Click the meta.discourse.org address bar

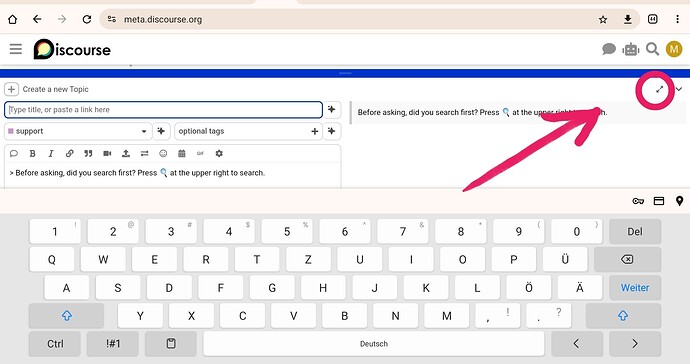click(162, 20)
